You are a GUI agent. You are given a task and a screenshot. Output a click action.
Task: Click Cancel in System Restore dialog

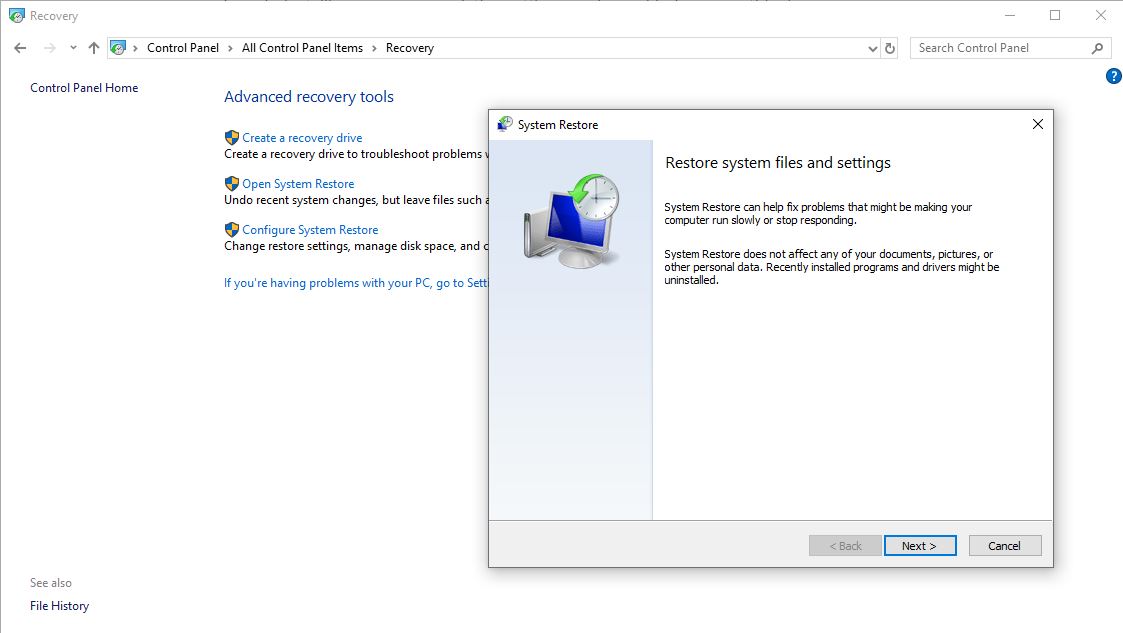(x=1005, y=546)
